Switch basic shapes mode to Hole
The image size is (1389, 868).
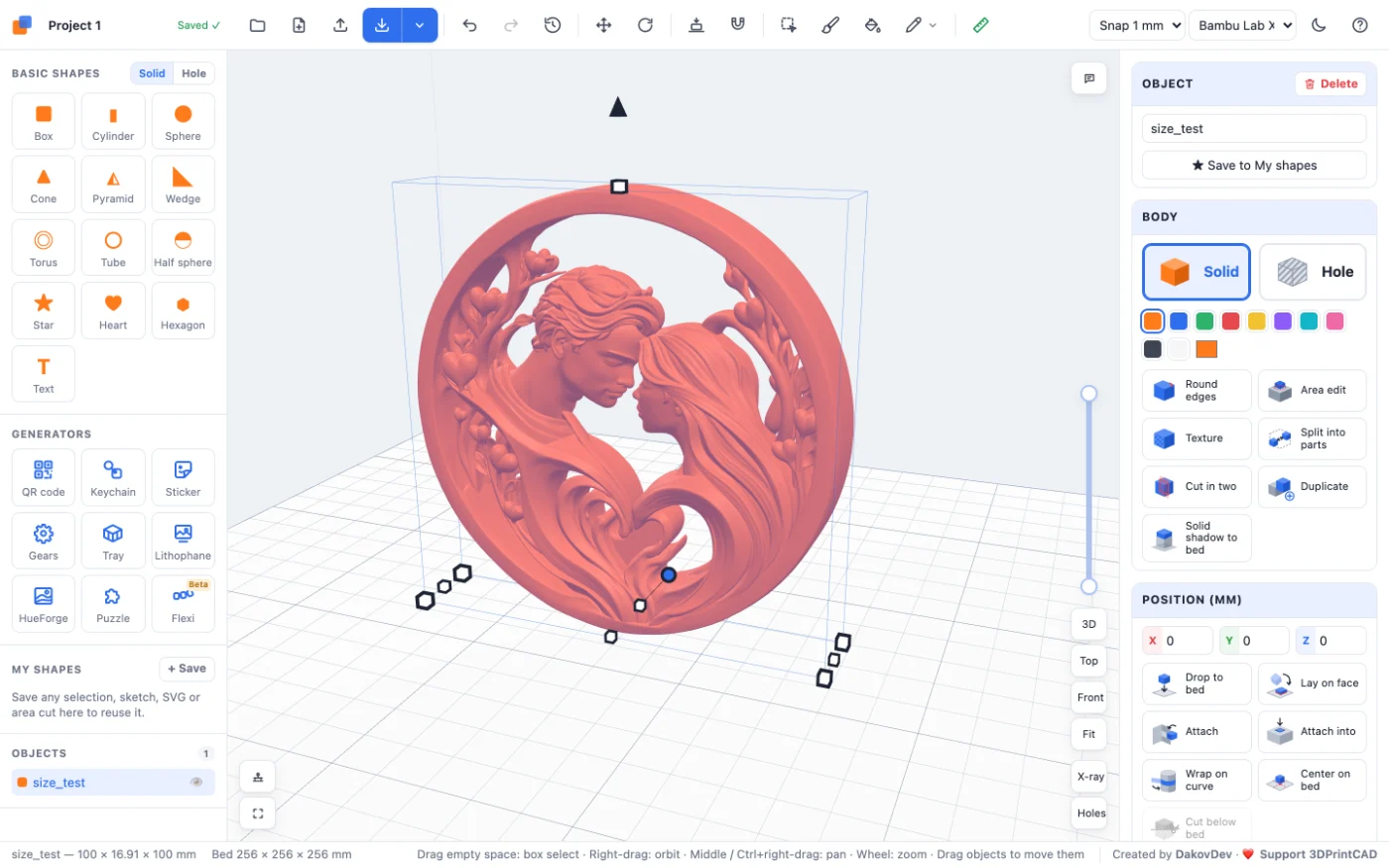pos(194,73)
